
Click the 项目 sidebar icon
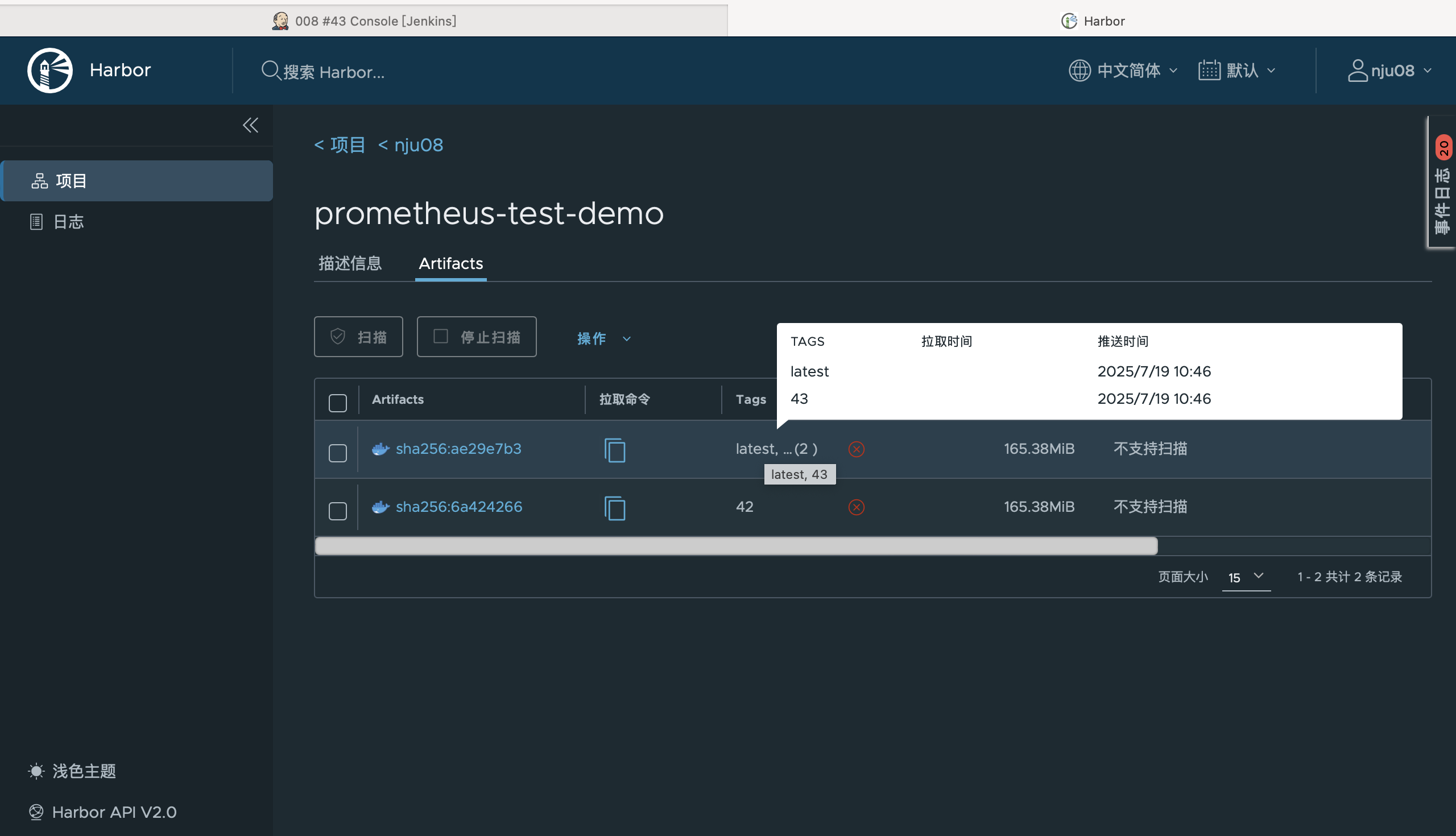[x=40, y=181]
